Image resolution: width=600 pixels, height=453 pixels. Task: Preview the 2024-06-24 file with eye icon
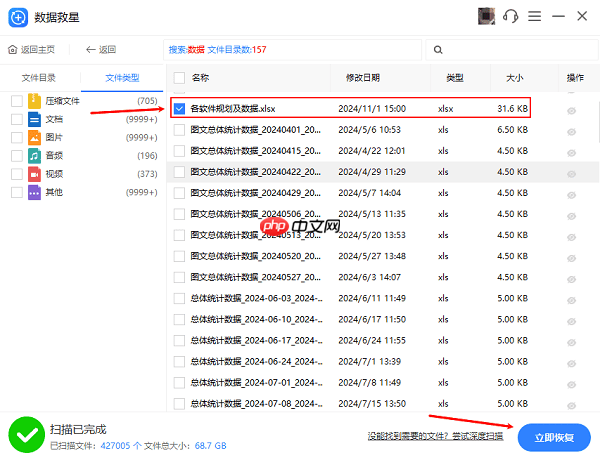click(571, 363)
